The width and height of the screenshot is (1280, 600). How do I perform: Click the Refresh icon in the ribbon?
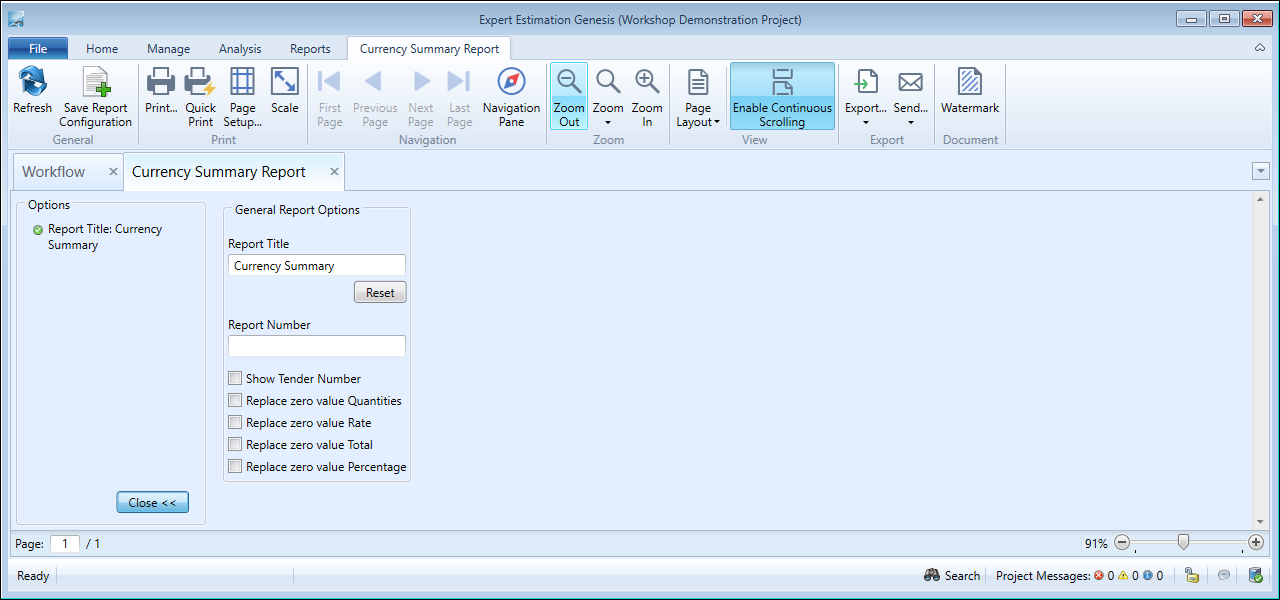[32, 84]
